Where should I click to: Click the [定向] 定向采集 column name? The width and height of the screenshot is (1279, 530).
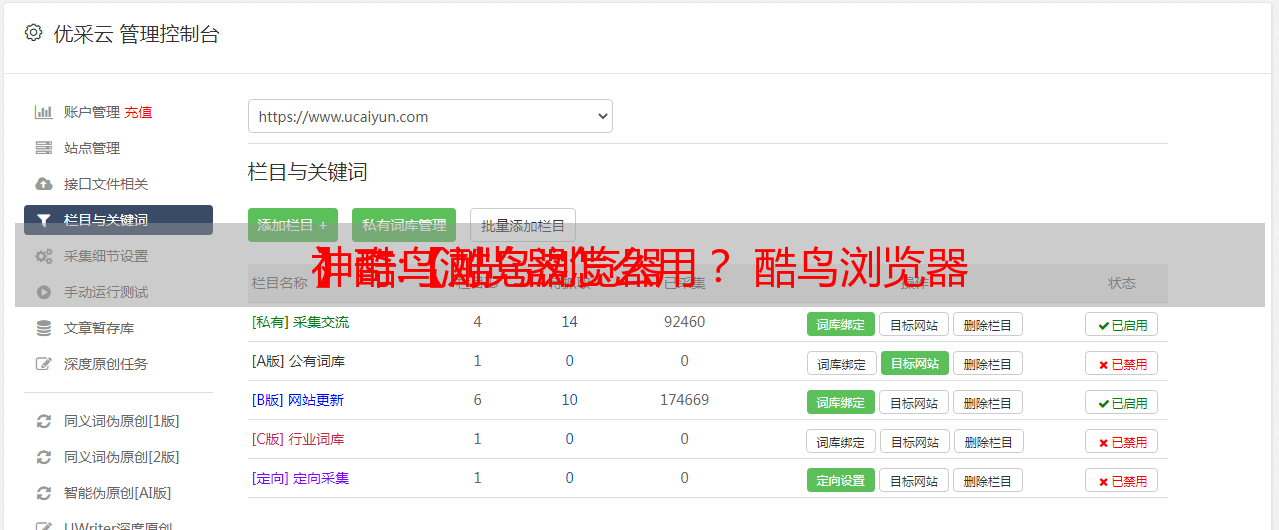pos(300,478)
